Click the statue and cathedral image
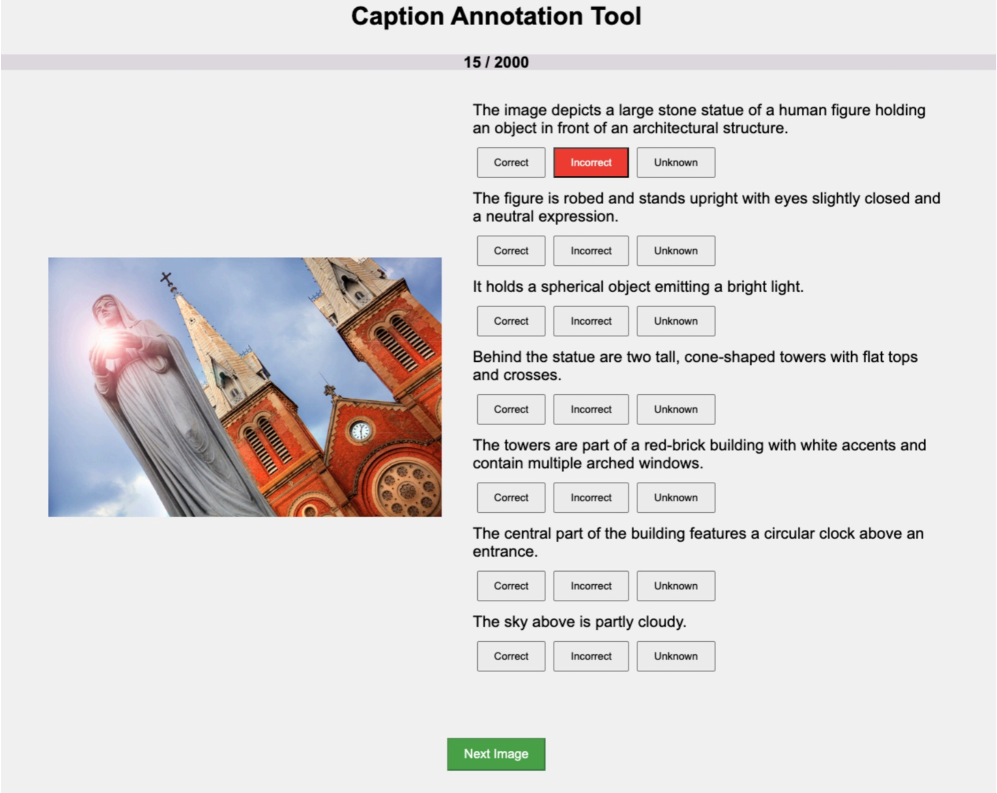This screenshot has height=793, width=997. (x=245, y=387)
